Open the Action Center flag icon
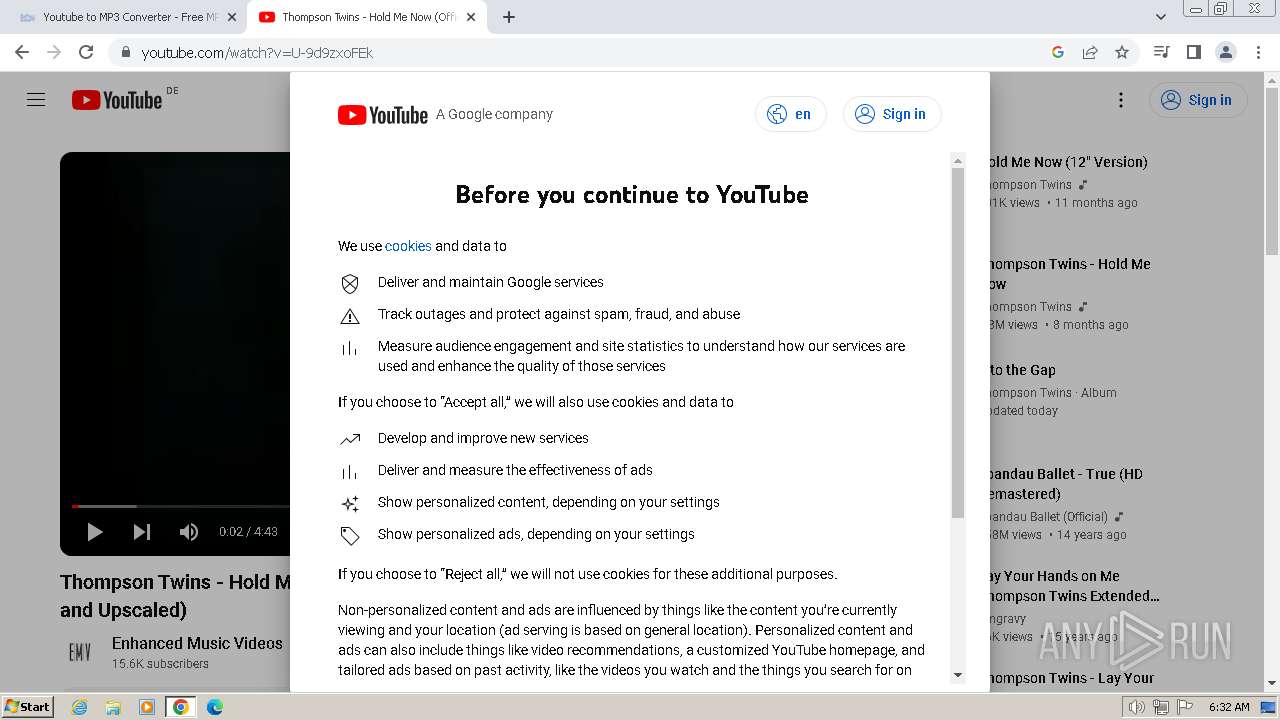The height and width of the screenshot is (720, 1280). coord(1185,707)
